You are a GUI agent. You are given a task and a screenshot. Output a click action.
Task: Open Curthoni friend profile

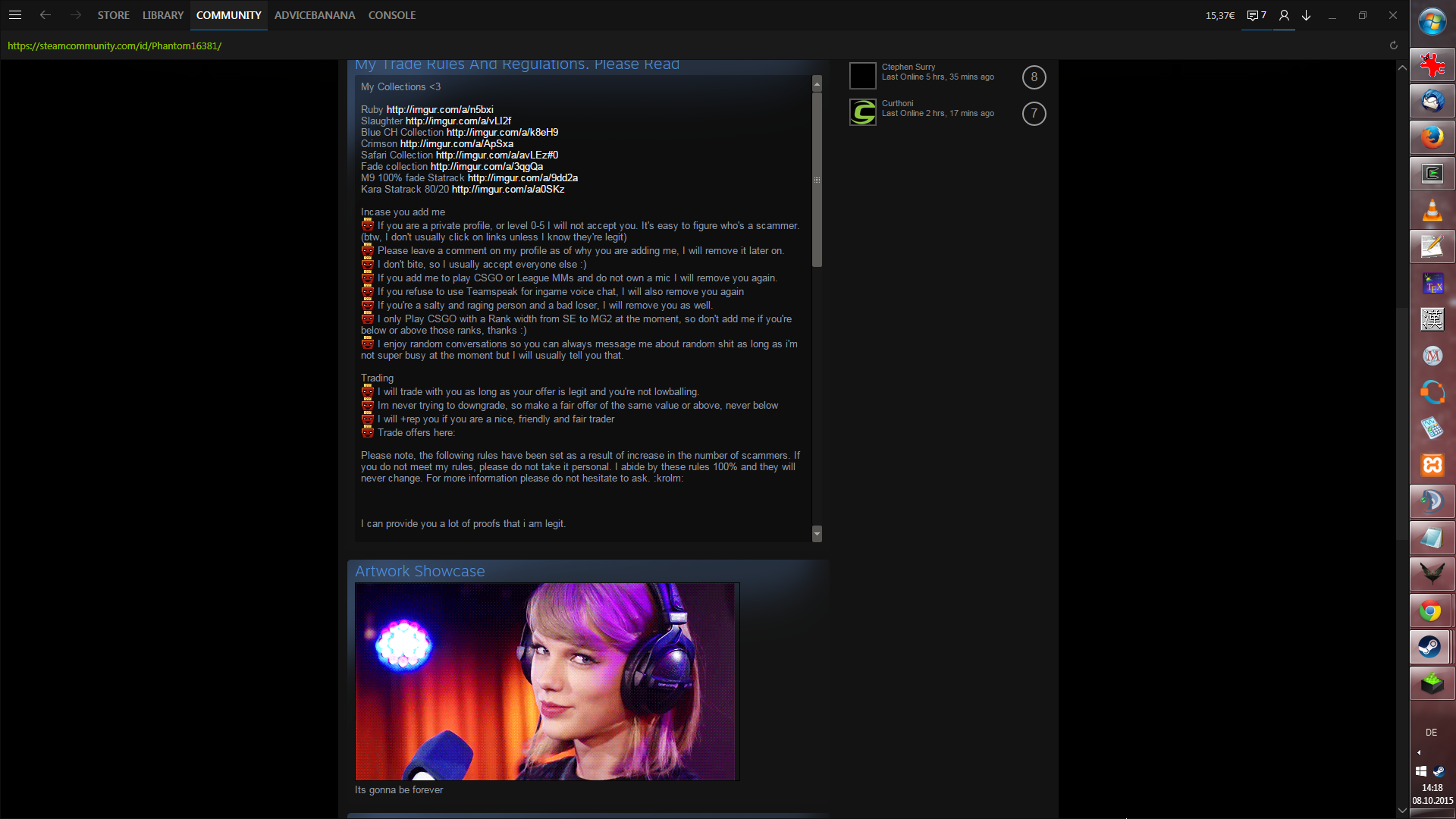(897, 103)
